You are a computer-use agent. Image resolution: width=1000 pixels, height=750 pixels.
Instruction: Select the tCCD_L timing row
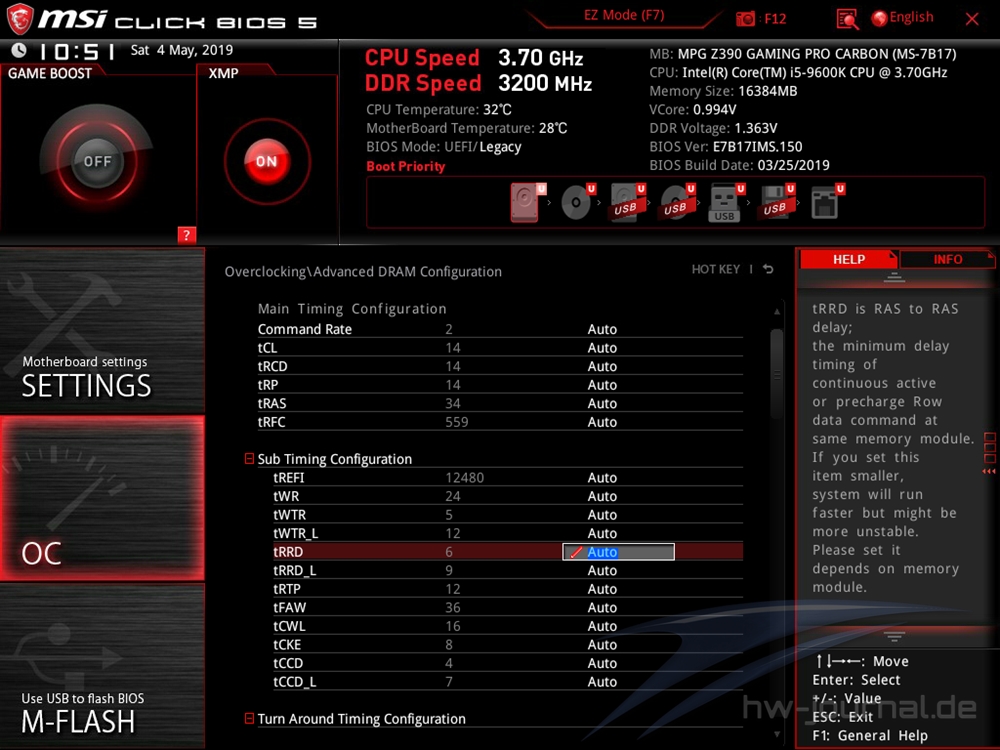[x=508, y=681]
